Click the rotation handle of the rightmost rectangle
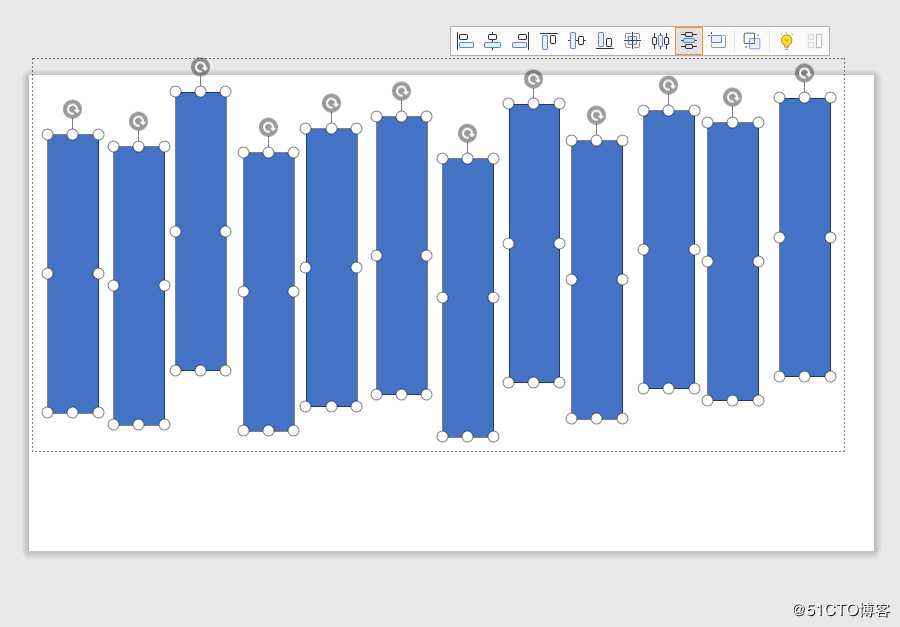900x627 pixels. tap(804, 73)
